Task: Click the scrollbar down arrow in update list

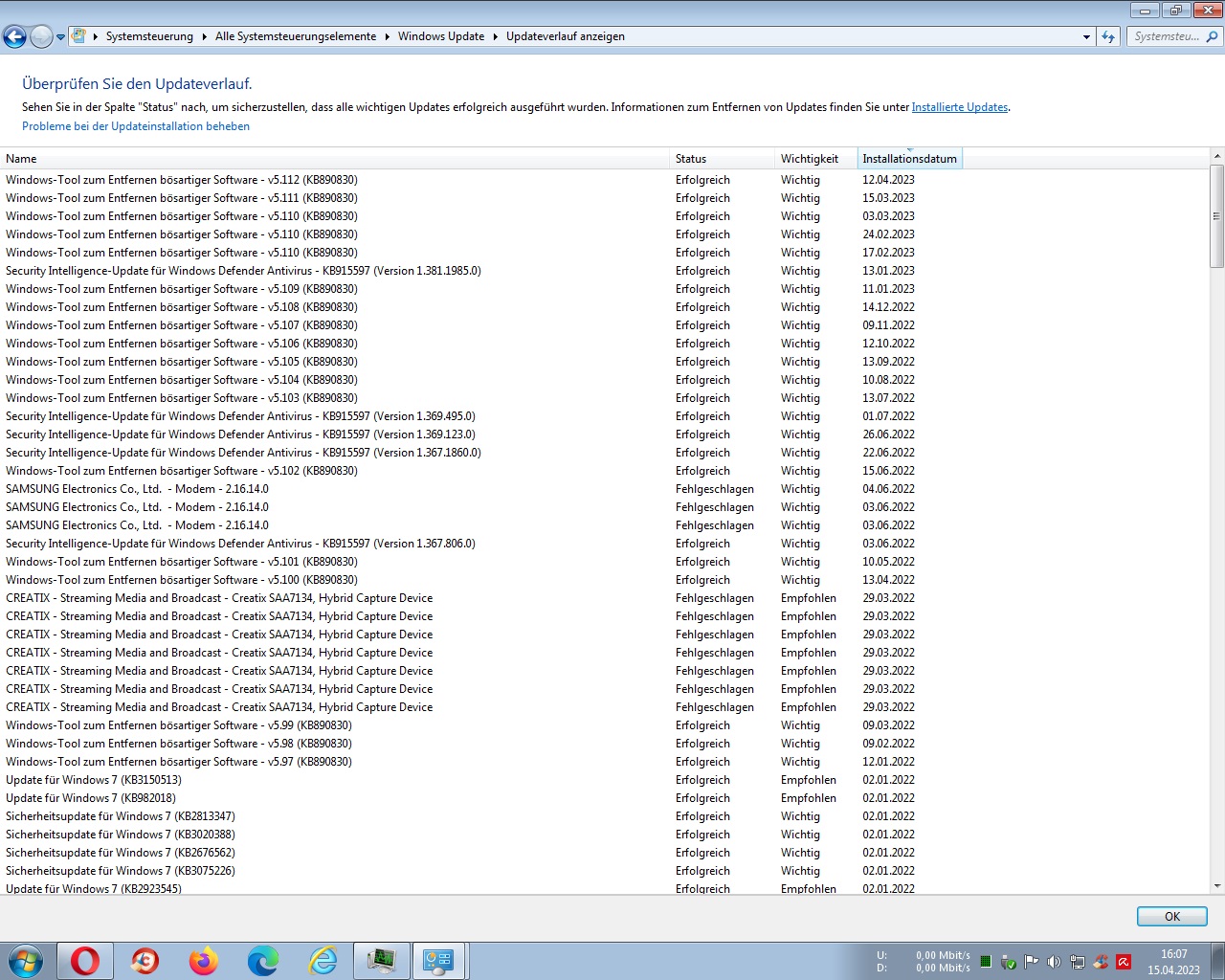Action: (x=1217, y=886)
